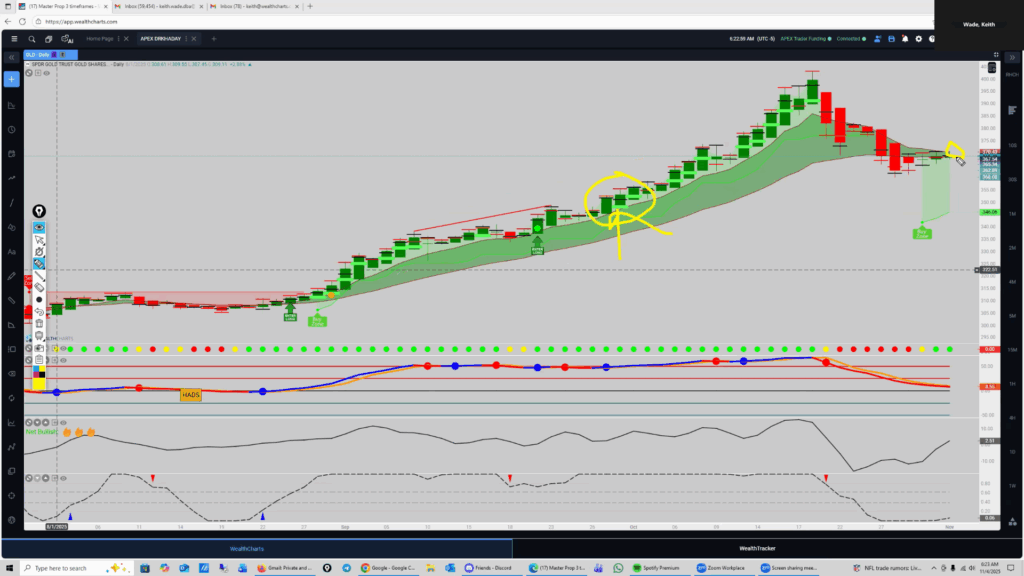
Task: Collapse the left sidebar with double chevron
Action: point(12,58)
